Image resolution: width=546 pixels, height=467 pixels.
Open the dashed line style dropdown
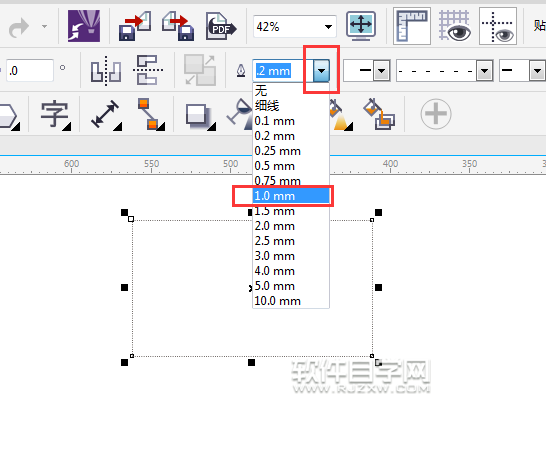484,71
